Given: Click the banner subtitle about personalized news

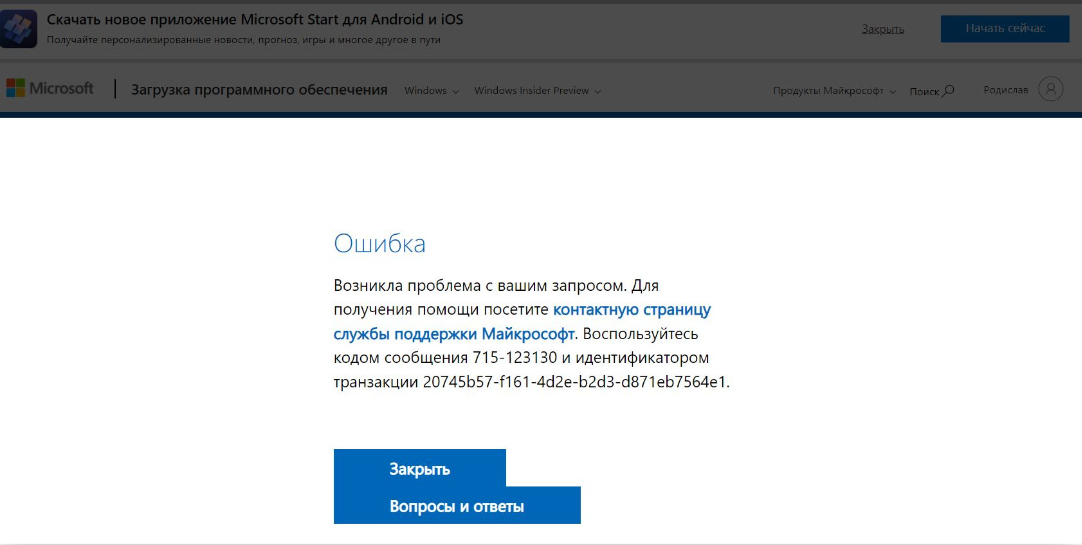Looking at the screenshot, I should [x=243, y=40].
